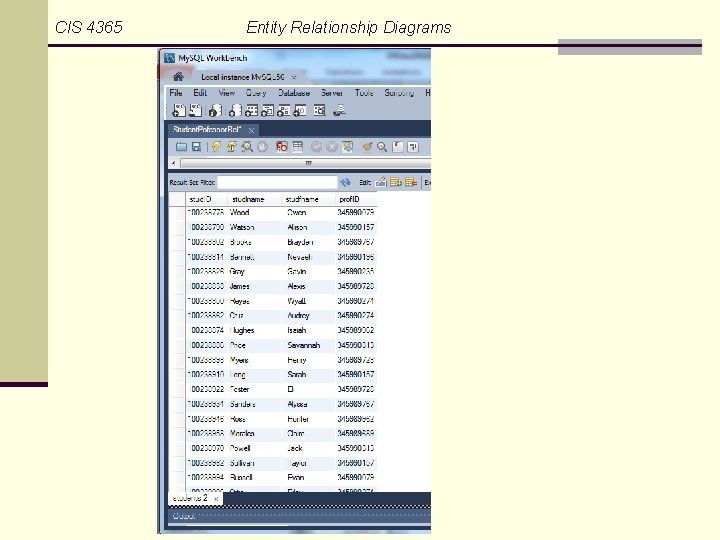
Task: Open the Scripting menu
Action: point(399,93)
